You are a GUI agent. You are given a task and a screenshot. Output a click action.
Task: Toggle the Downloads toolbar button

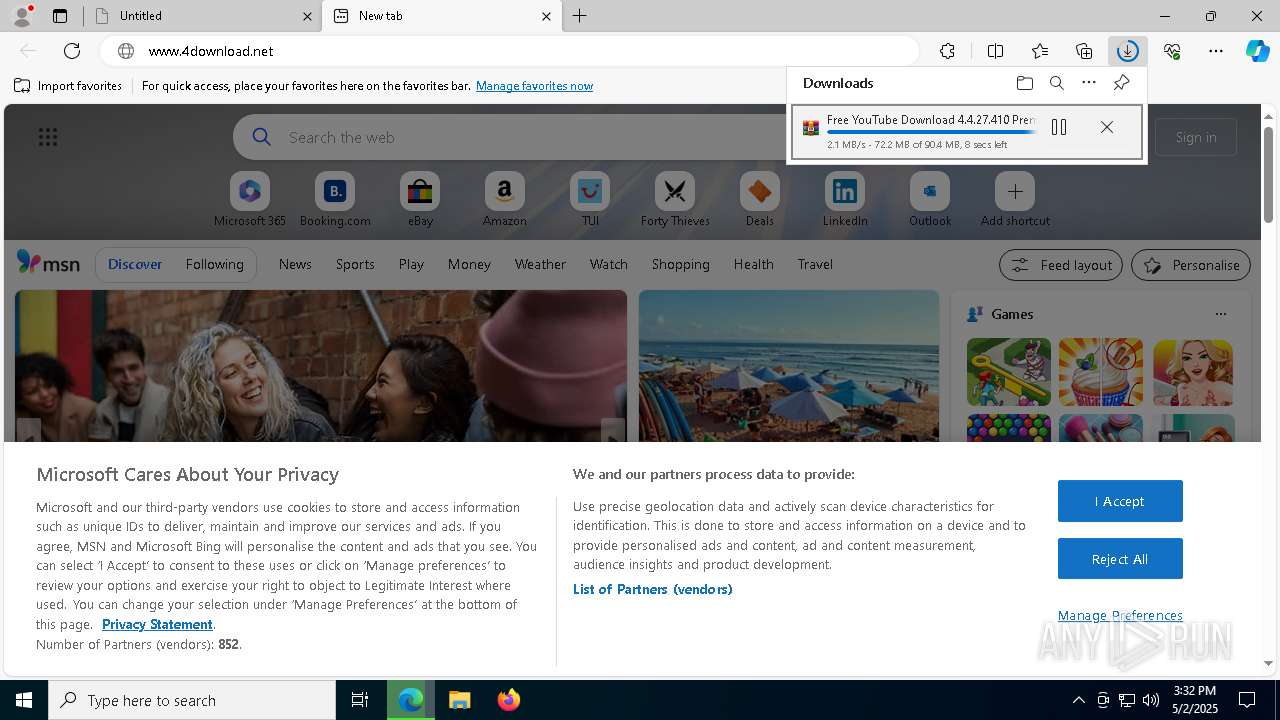(x=1127, y=51)
